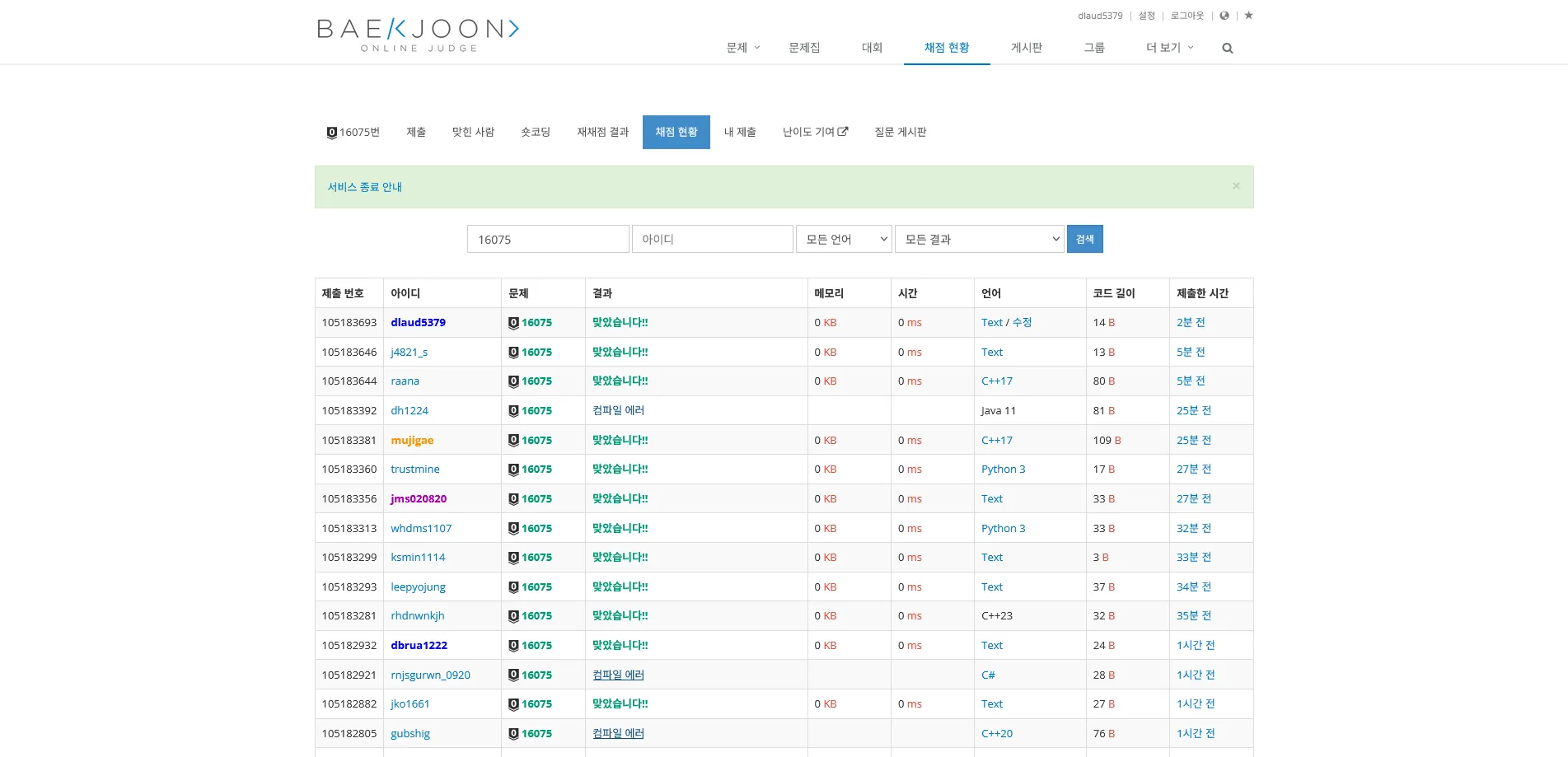Expand the 문제 menu in navbar
Screen dimensions: 1568x757
(x=742, y=48)
